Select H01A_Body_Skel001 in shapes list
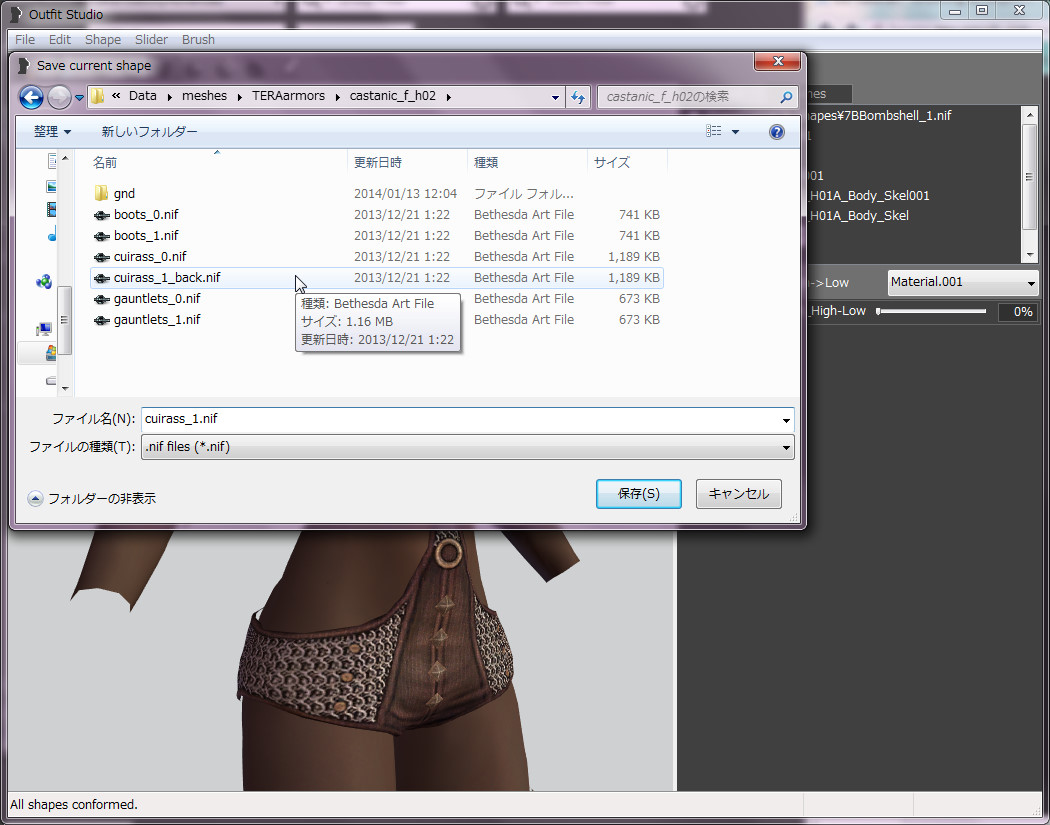This screenshot has width=1050, height=825. point(869,196)
